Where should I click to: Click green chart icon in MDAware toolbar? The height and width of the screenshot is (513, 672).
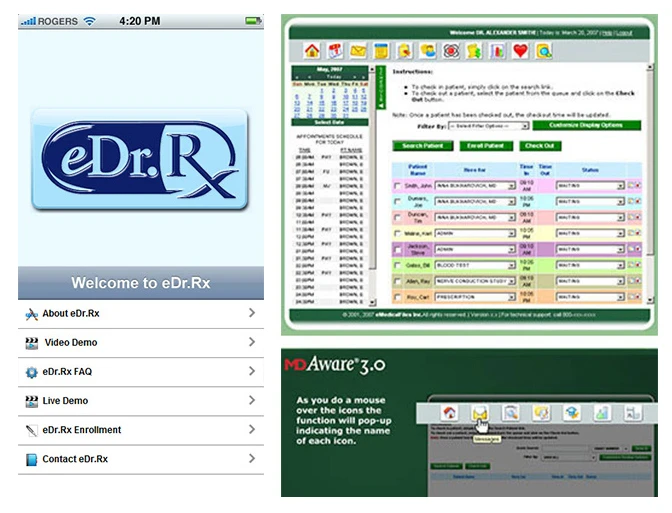[603, 413]
